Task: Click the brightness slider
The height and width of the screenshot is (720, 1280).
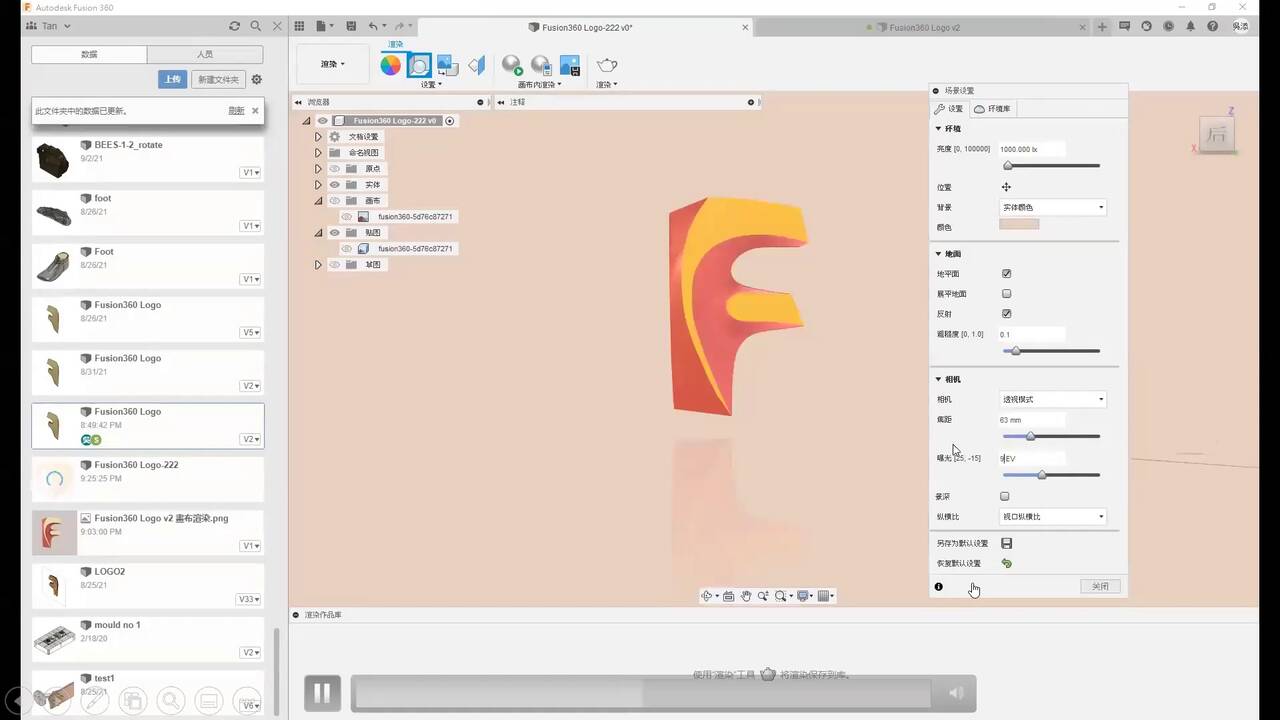Action: 1051,166
